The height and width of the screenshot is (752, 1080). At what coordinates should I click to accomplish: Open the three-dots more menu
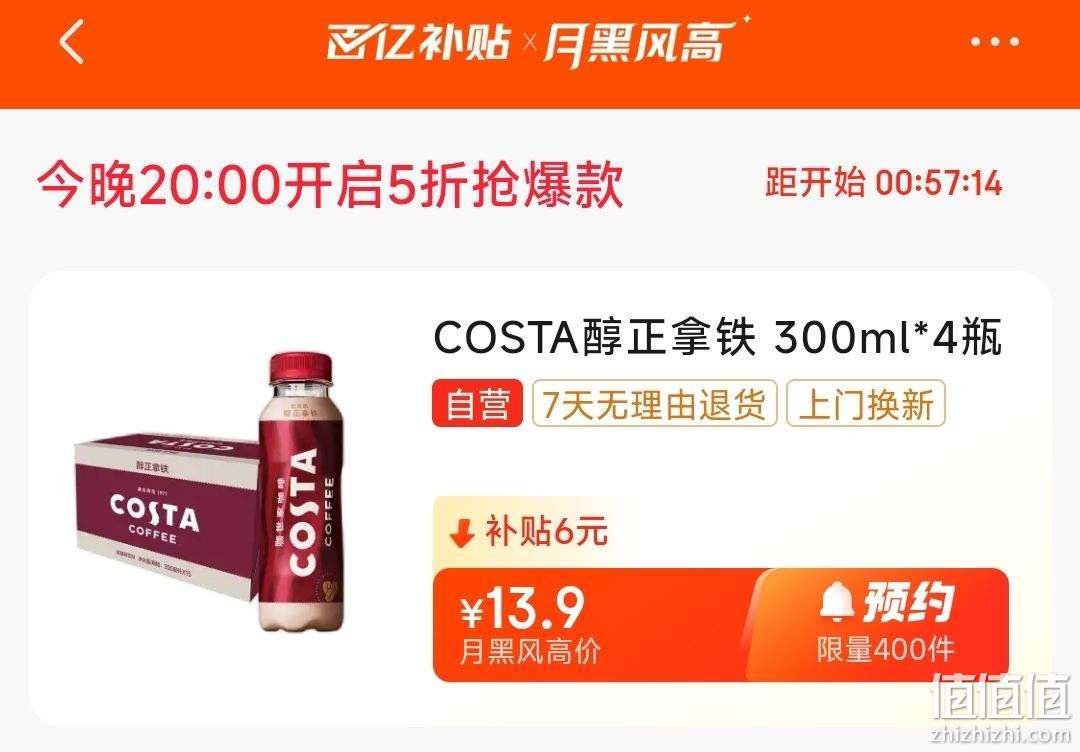tap(995, 42)
